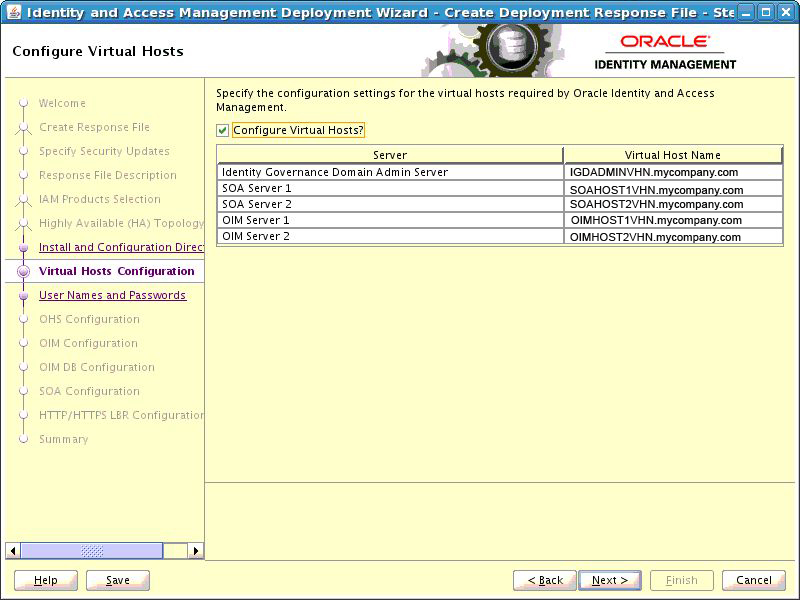This screenshot has width=800, height=600.
Task: Click the Virtual Hosts Configuration step bullet icon
Action: [23, 271]
